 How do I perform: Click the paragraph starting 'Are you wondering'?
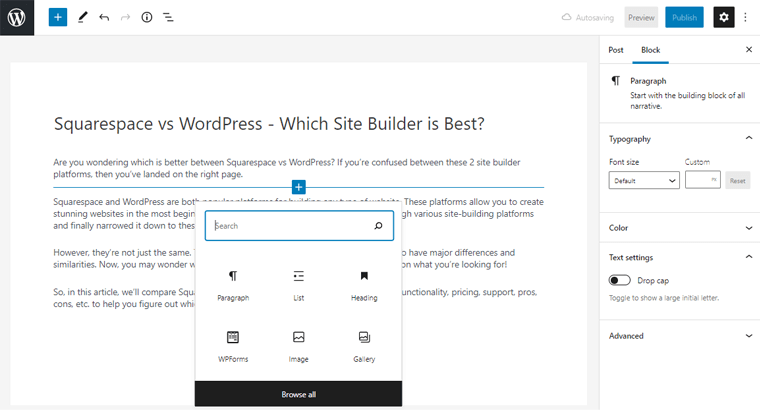tap(287, 168)
